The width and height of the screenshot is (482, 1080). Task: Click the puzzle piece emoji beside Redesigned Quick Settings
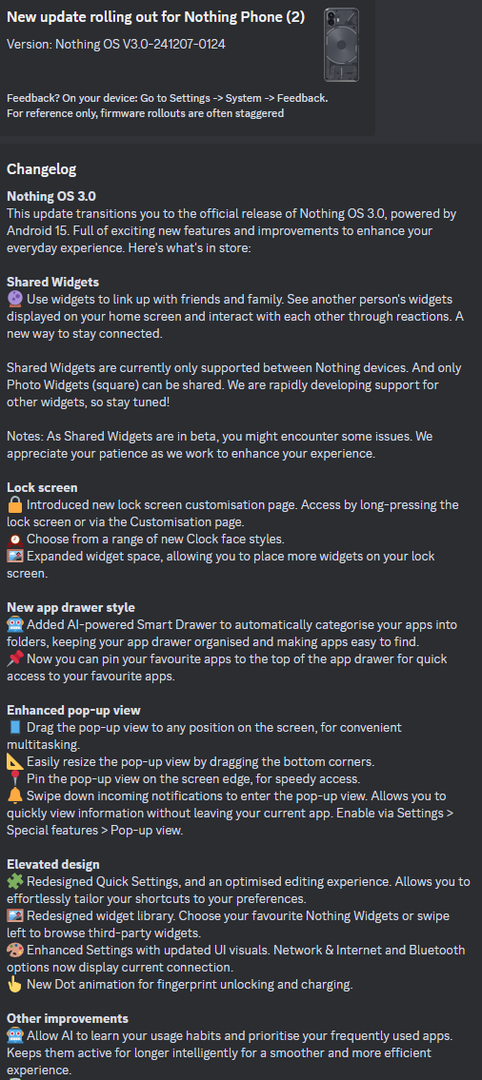(14, 882)
